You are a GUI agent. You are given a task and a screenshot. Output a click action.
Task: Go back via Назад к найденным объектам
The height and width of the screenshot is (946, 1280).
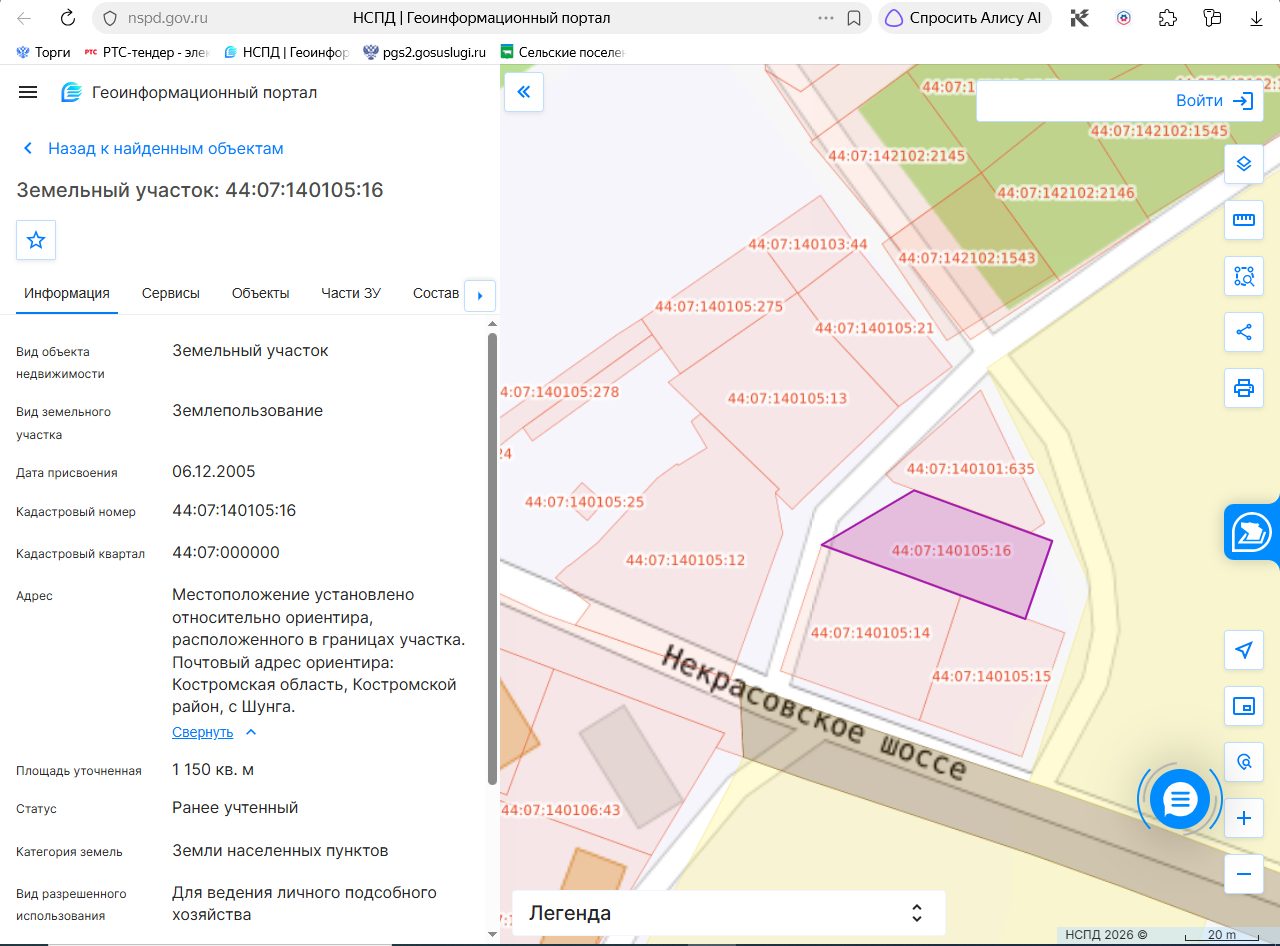click(x=153, y=148)
